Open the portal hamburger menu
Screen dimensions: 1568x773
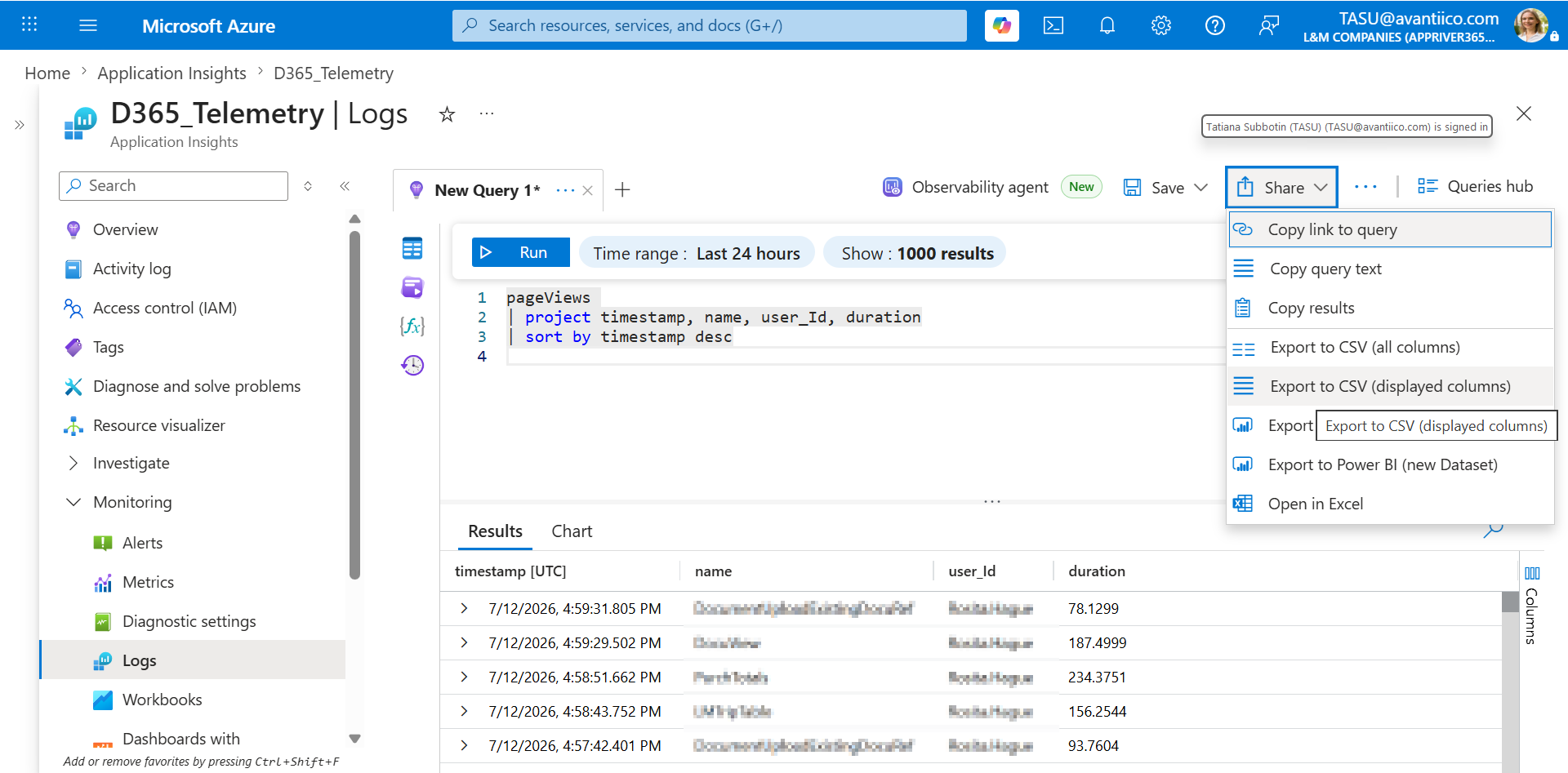[x=88, y=25]
